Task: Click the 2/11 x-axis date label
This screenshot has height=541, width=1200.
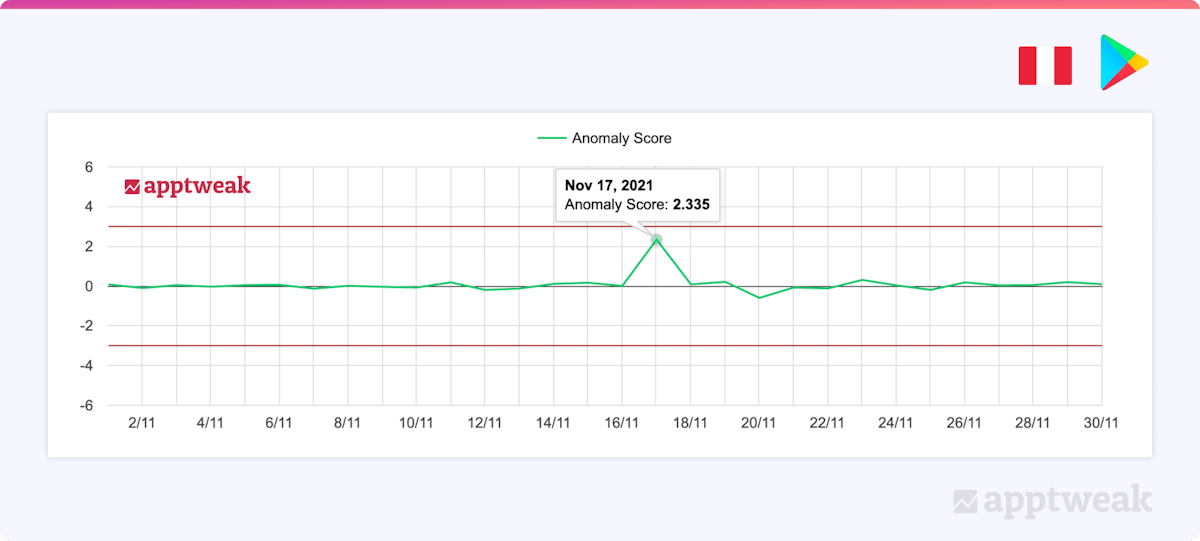Action: click(x=141, y=423)
